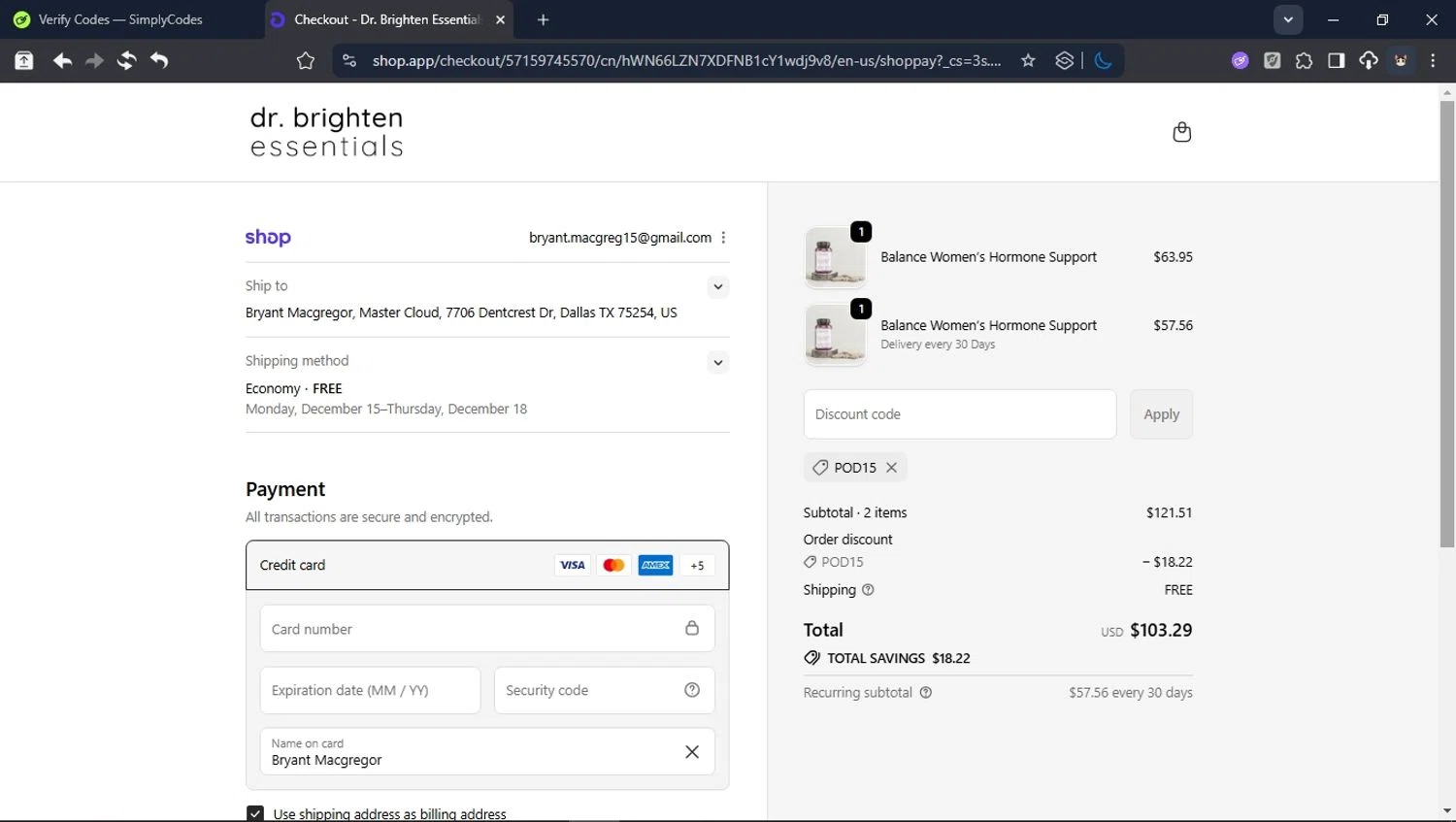Show the +5 more card types
This screenshot has width=1456, height=822.
697,565
